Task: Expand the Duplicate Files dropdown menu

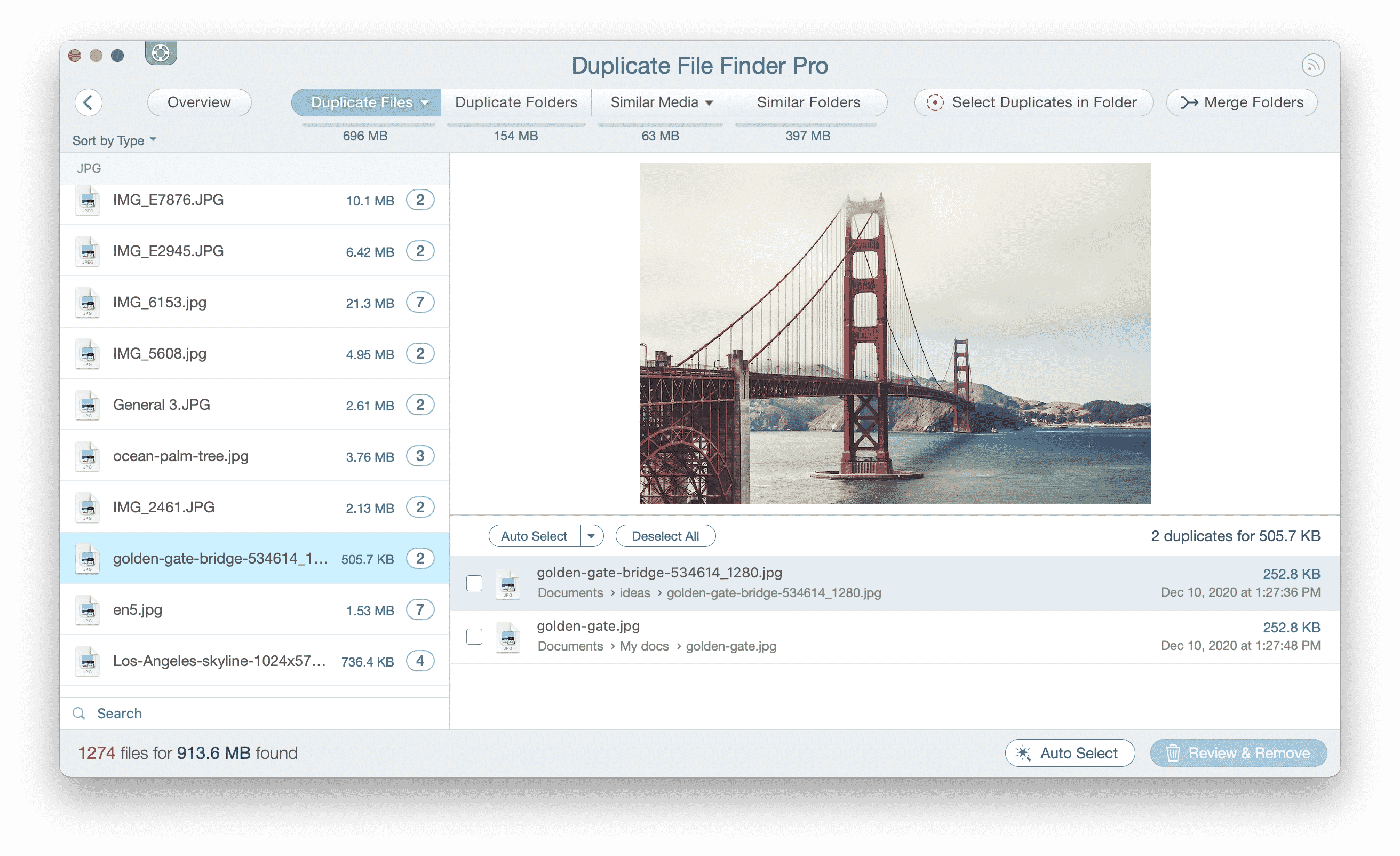Action: 424,102
